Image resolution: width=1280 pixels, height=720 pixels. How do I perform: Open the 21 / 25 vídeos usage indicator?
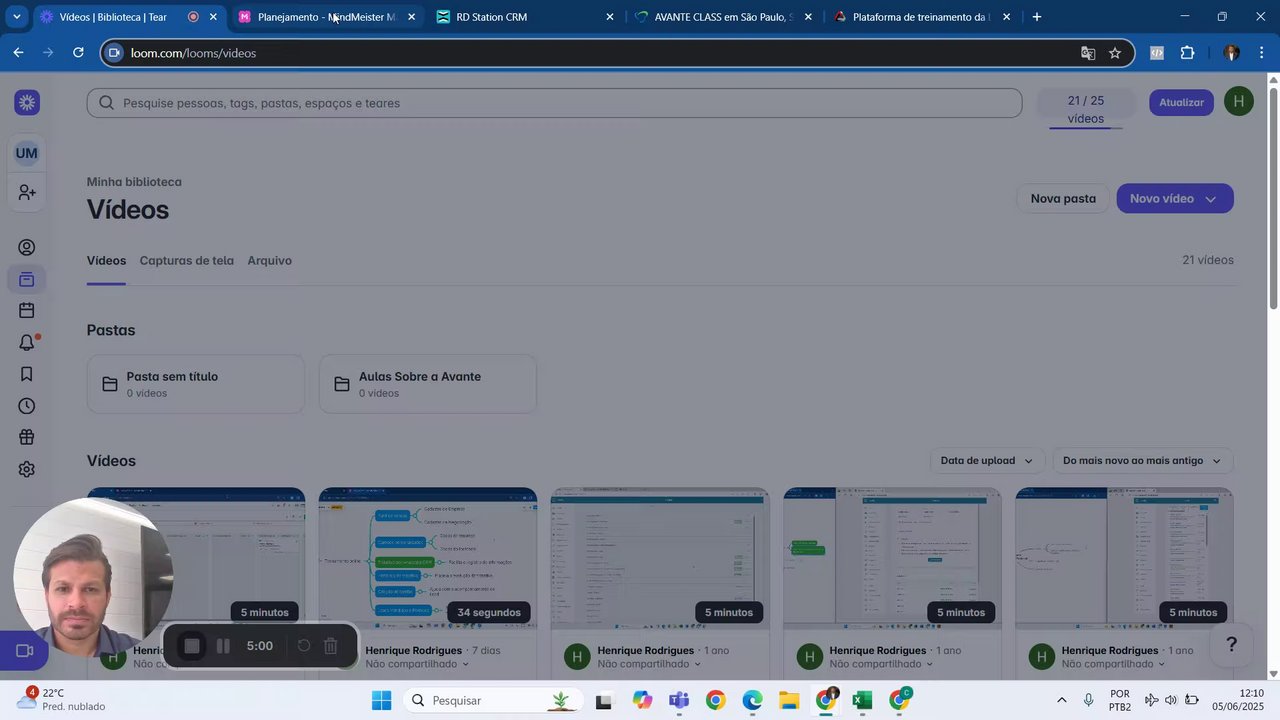(1086, 109)
